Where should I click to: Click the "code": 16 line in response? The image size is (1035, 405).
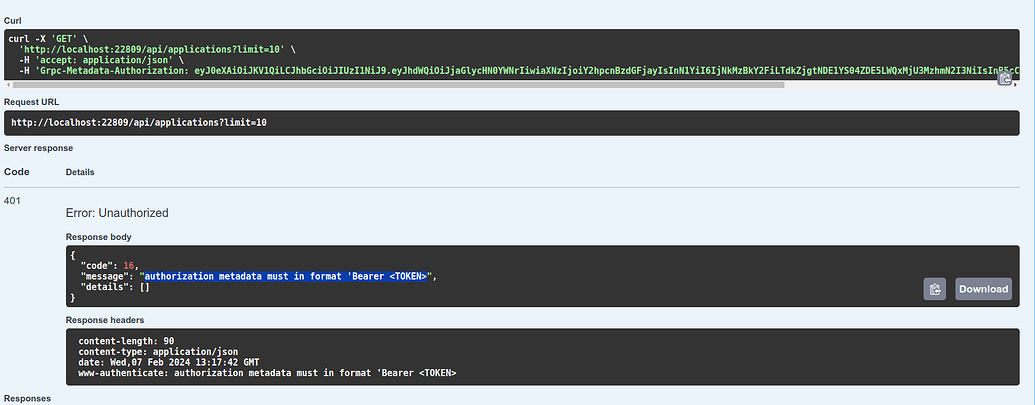tap(110, 266)
